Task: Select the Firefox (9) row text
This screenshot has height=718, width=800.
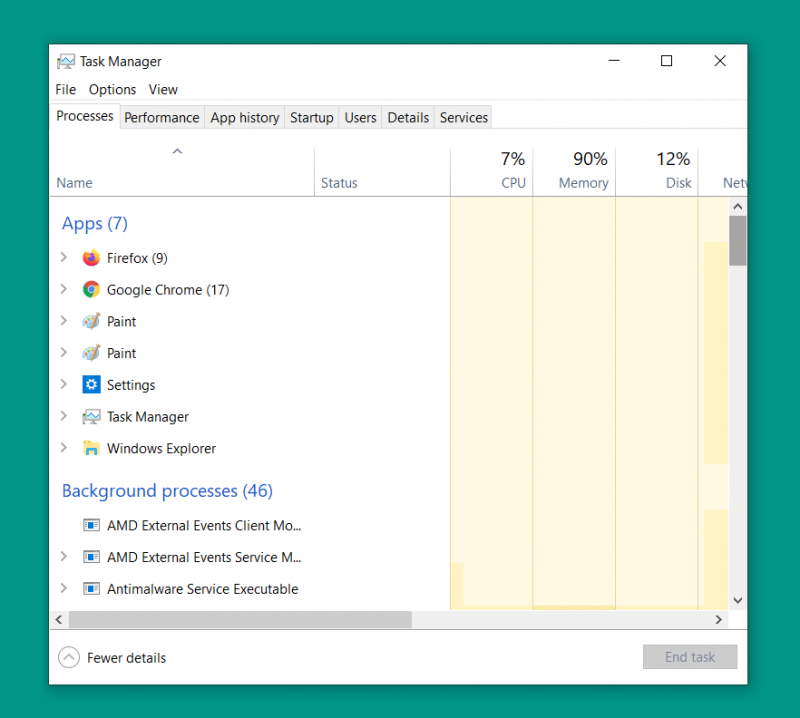Action: [x=137, y=258]
